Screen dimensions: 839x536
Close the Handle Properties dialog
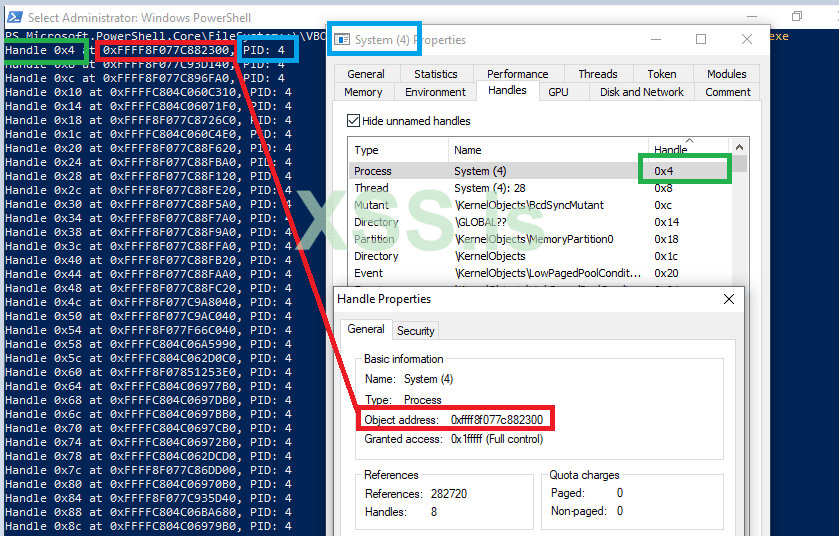point(729,299)
